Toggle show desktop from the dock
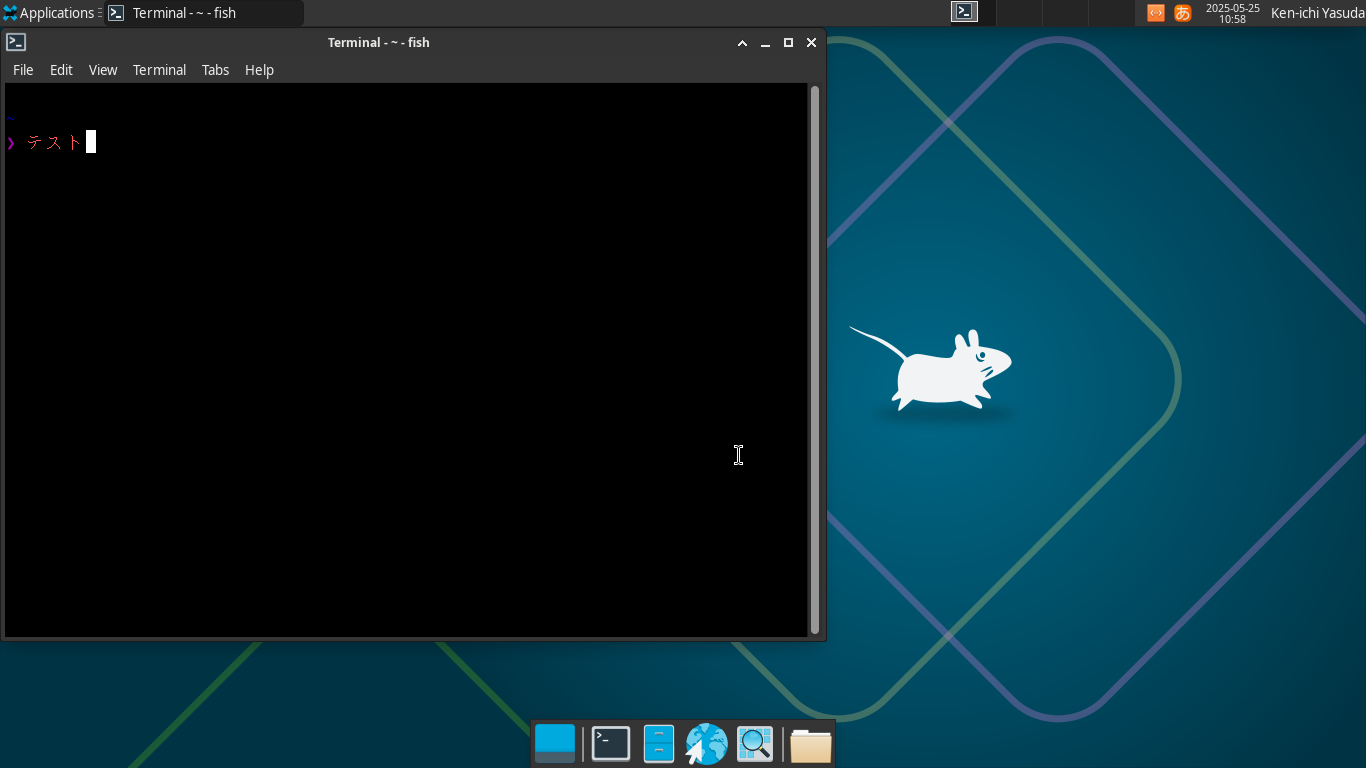This screenshot has height=768, width=1366. 555,743
